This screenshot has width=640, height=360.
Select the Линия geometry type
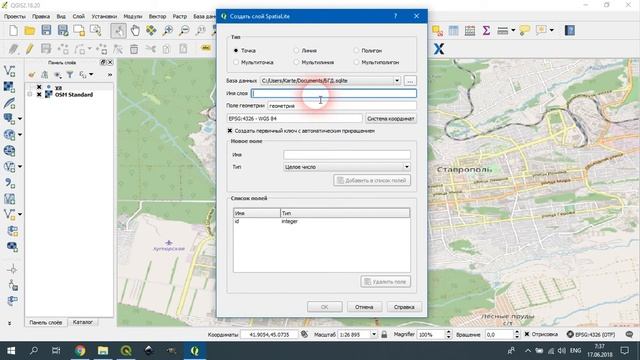coord(296,51)
